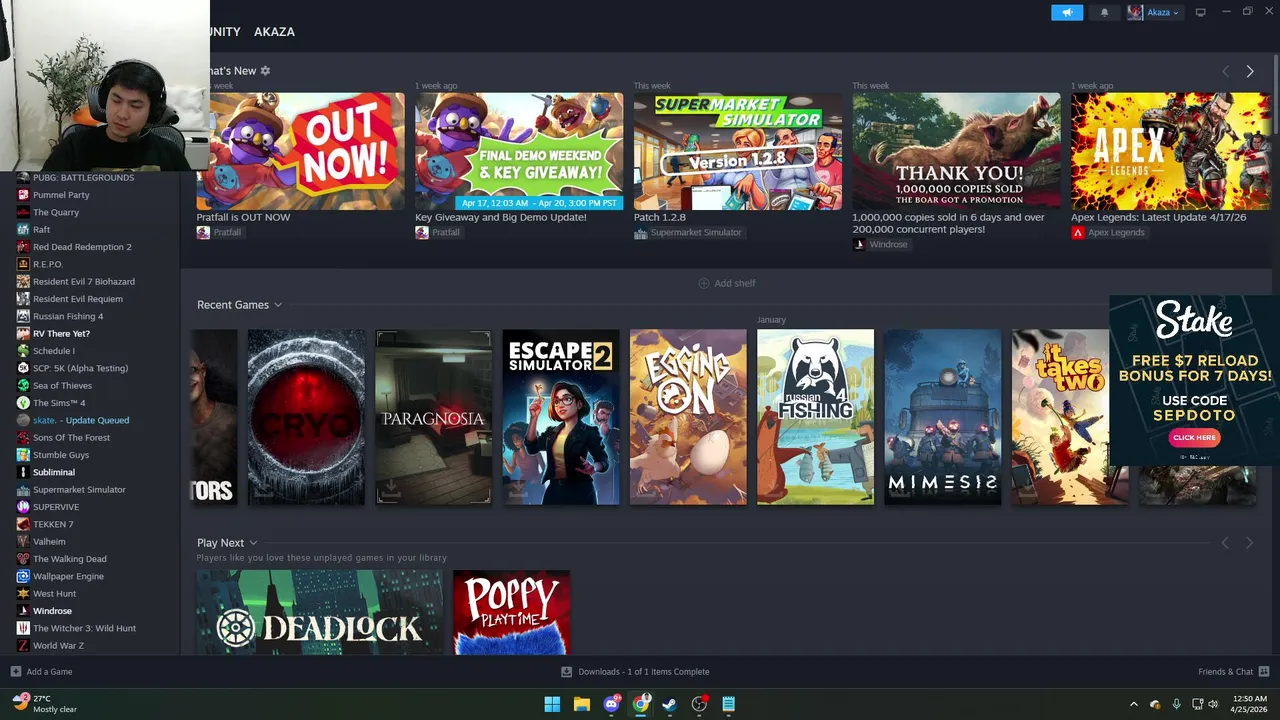Open Pratfall is OUT NOW news thumbnail

click(300, 151)
